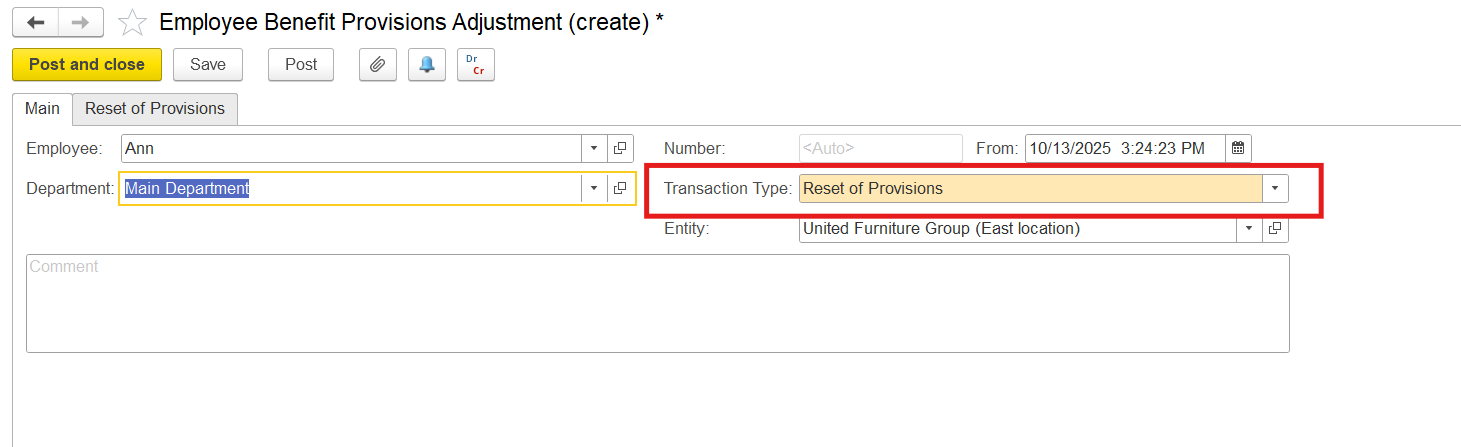Screen dimensions: 1461x447
Task: Open attachments with the paperclip icon
Action: click(x=377, y=64)
